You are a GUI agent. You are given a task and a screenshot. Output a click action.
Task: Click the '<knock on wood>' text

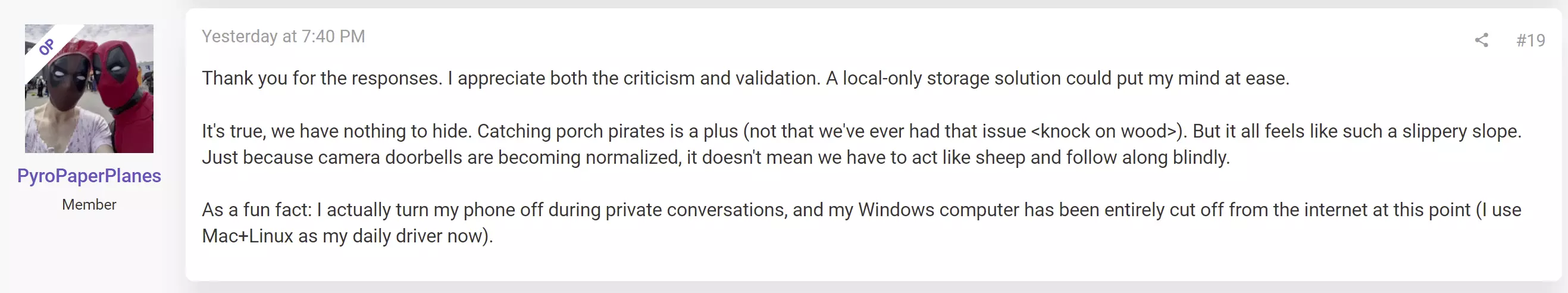pyautogui.click(x=1107, y=131)
